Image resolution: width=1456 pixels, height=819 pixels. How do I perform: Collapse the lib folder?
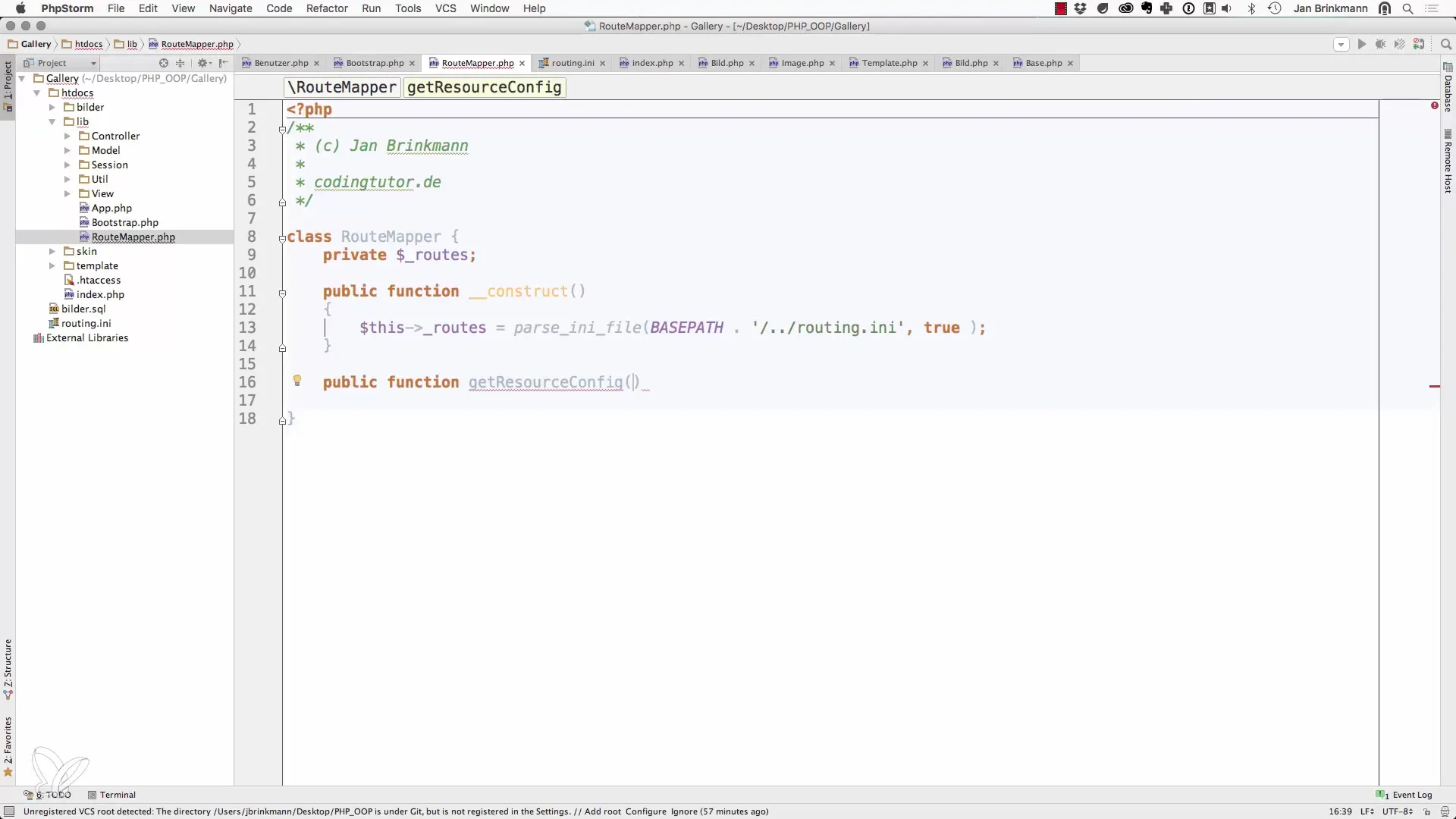tap(52, 122)
